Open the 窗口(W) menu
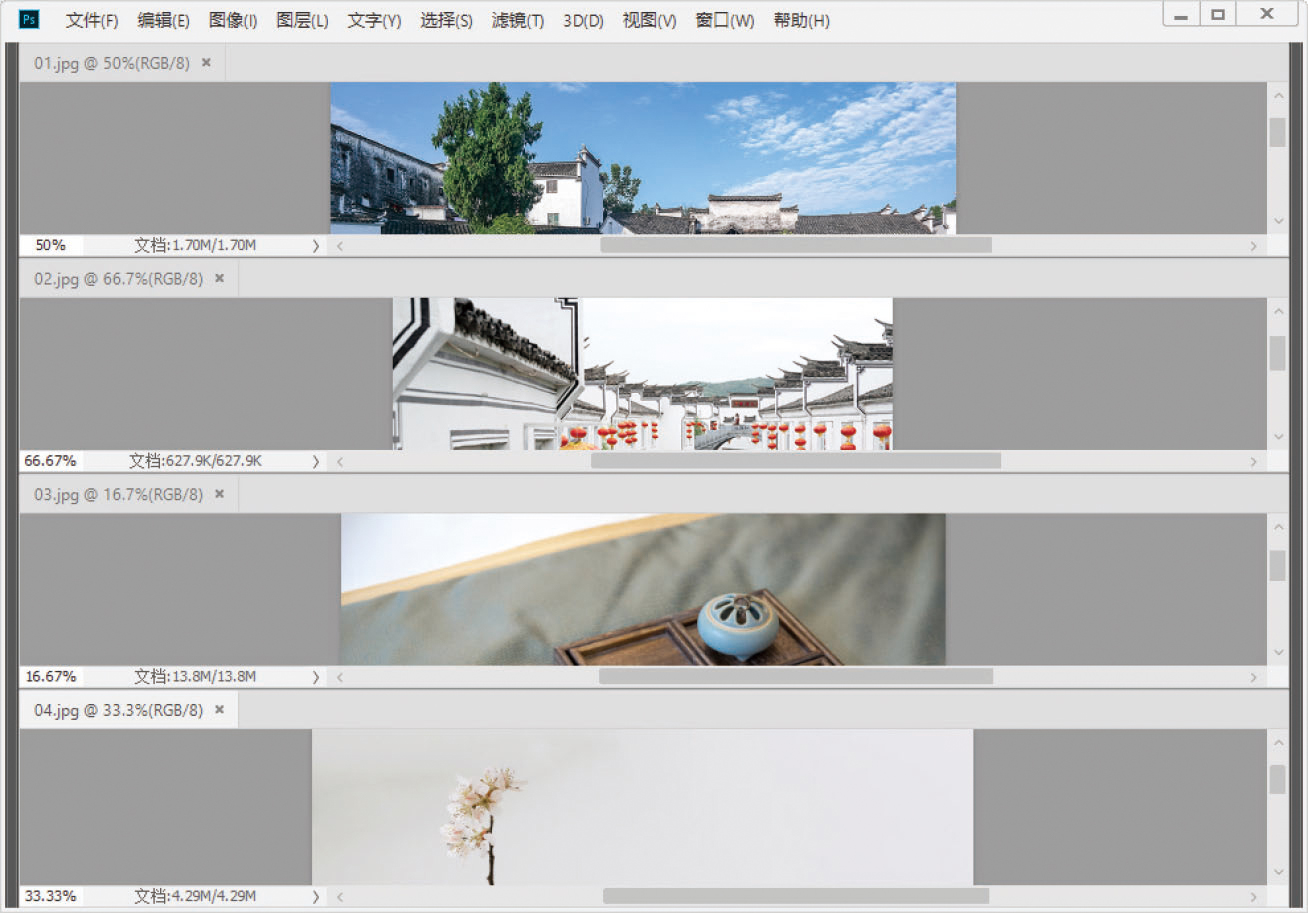This screenshot has width=1308, height=913. (x=725, y=20)
